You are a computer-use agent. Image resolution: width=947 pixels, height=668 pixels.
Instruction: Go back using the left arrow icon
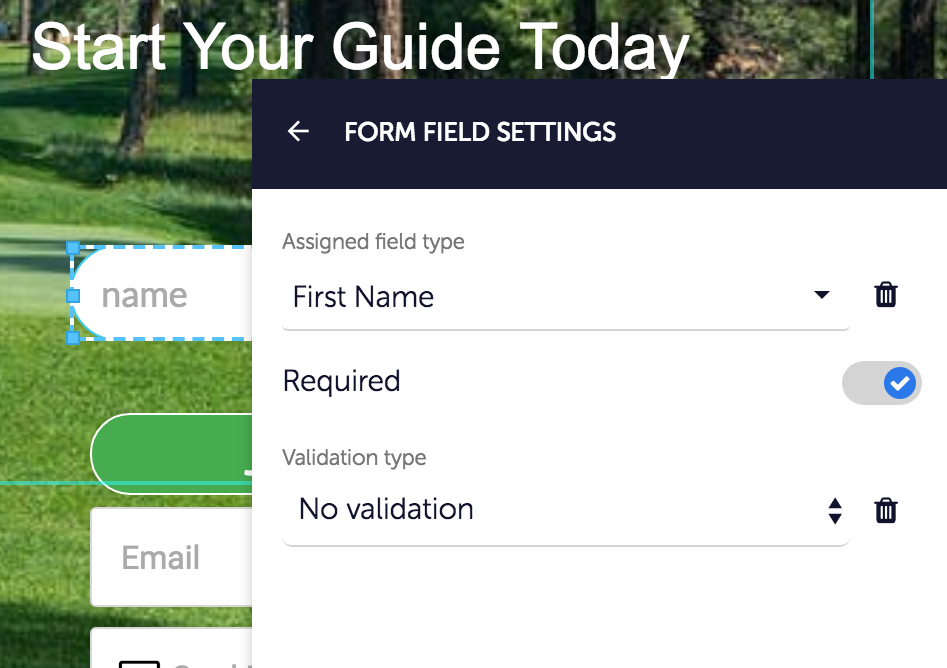pyautogui.click(x=298, y=132)
